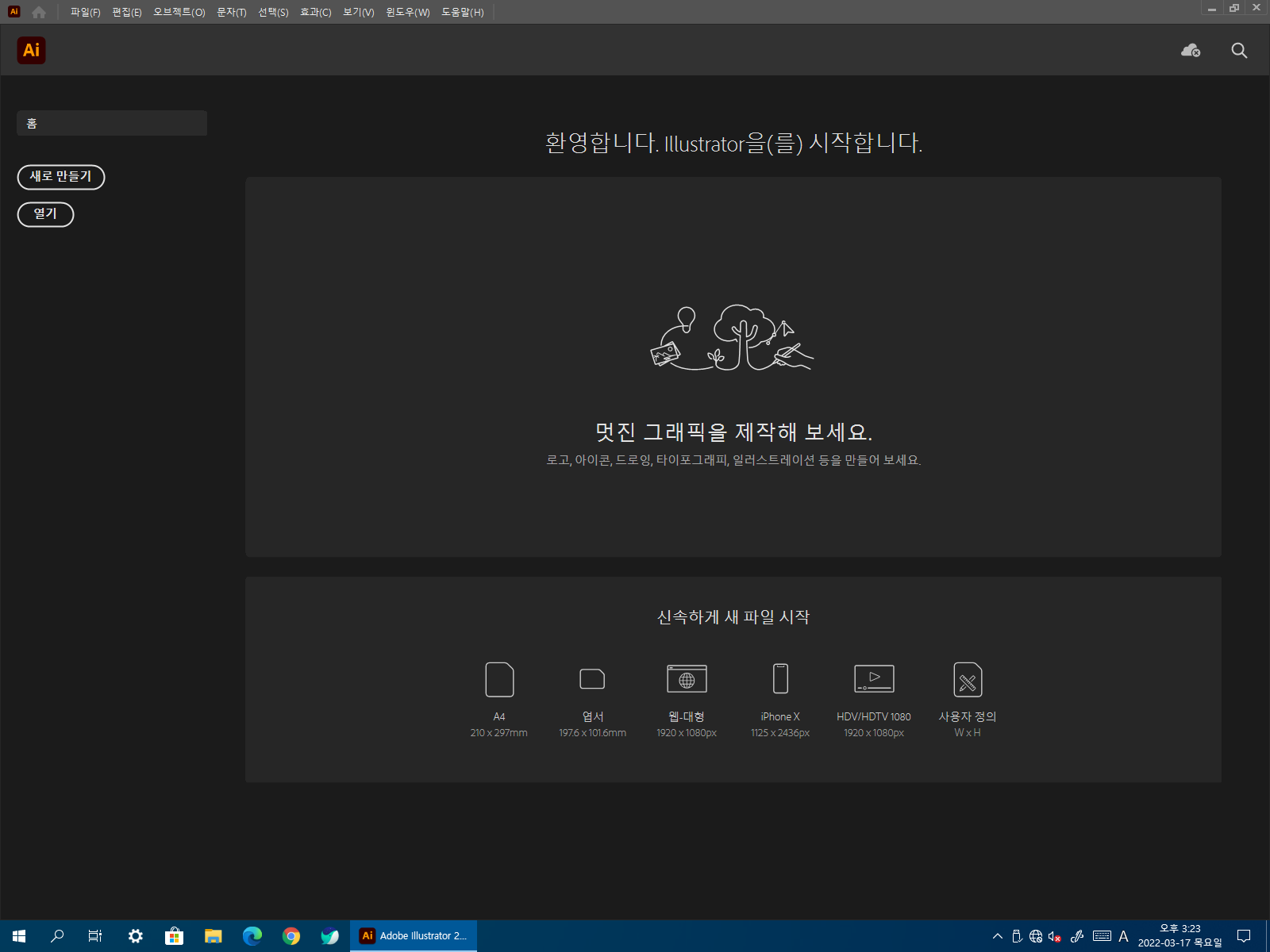Click the 신속하게 새 파일 시작 heading
Image resolution: width=1270 pixels, height=952 pixels.
(x=733, y=617)
